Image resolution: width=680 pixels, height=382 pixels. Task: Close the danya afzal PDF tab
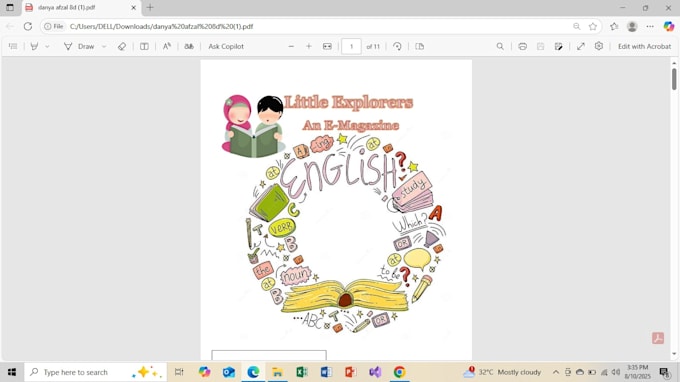click(x=134, y=8)
